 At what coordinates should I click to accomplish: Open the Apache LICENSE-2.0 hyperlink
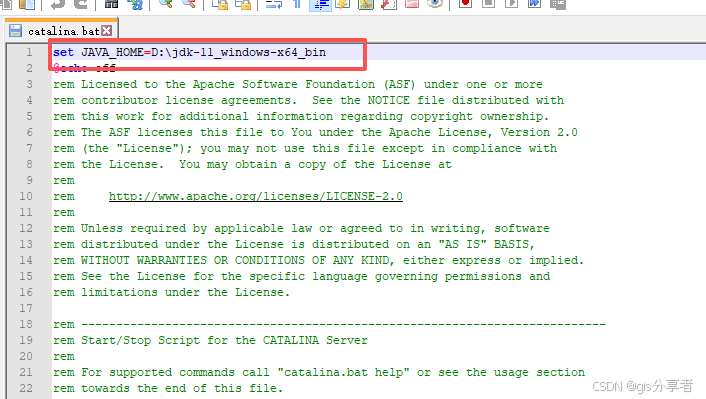point(256,196)
